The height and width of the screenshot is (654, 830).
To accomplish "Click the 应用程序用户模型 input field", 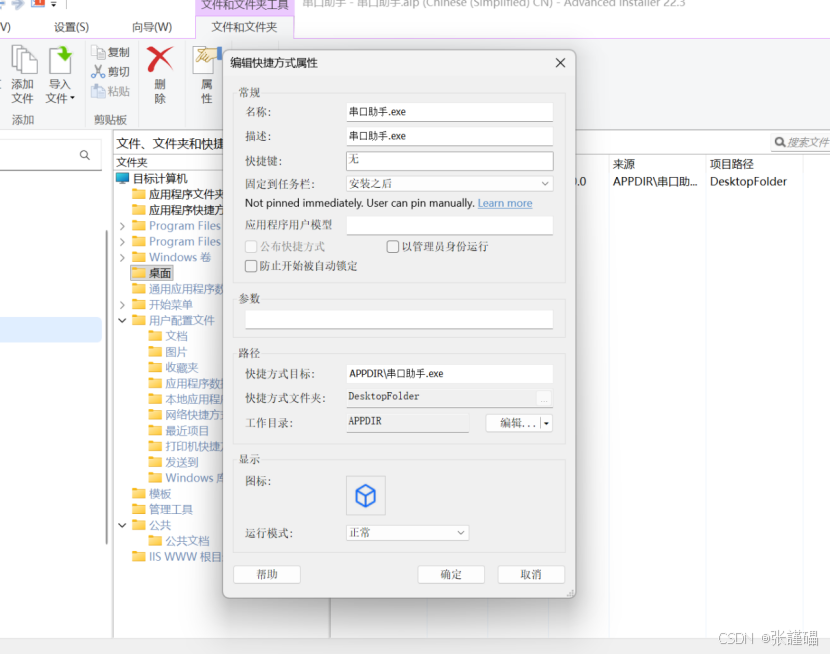I will coord(449,225).
